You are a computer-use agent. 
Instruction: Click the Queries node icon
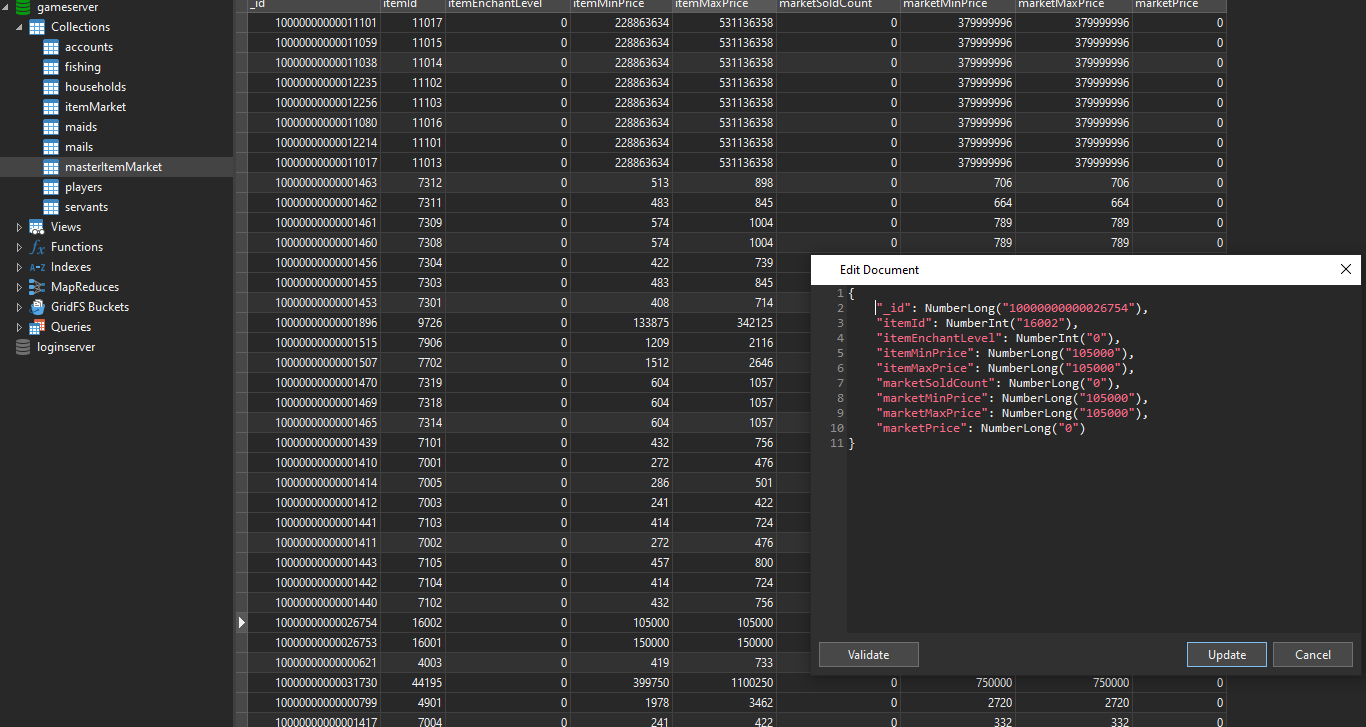click(36, 327)
